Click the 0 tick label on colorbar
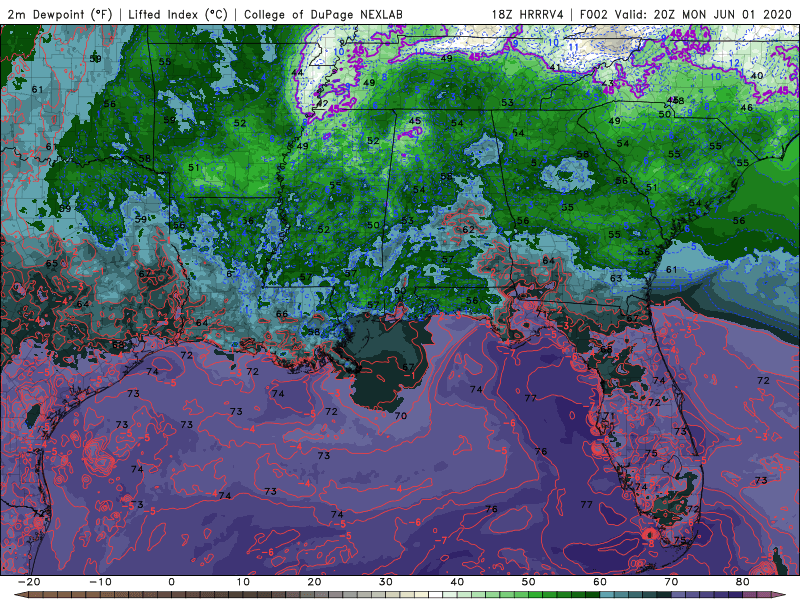800x600 pixels. [171, 582]
